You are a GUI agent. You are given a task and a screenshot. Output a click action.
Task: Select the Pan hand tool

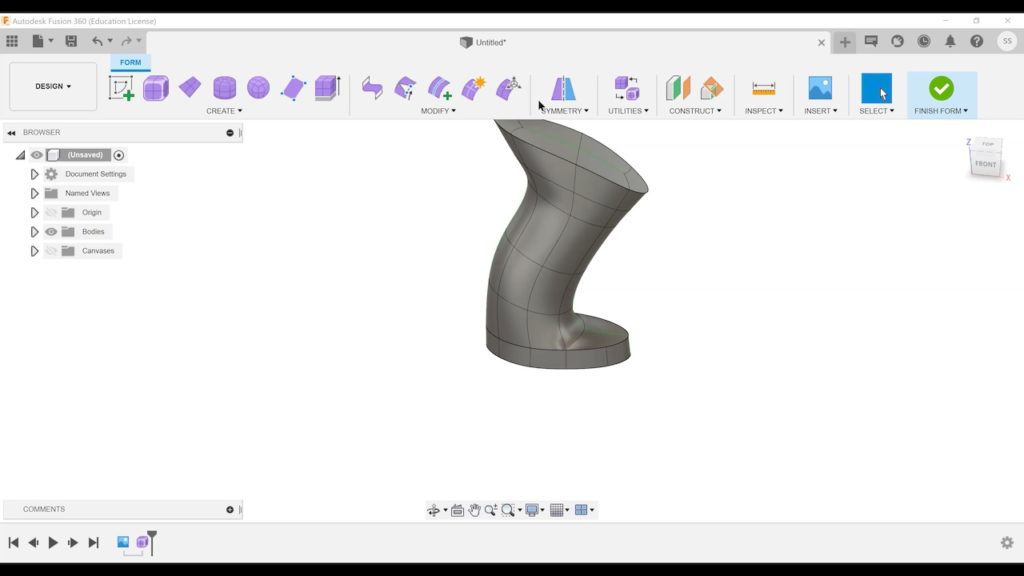(x=474, y=510)
